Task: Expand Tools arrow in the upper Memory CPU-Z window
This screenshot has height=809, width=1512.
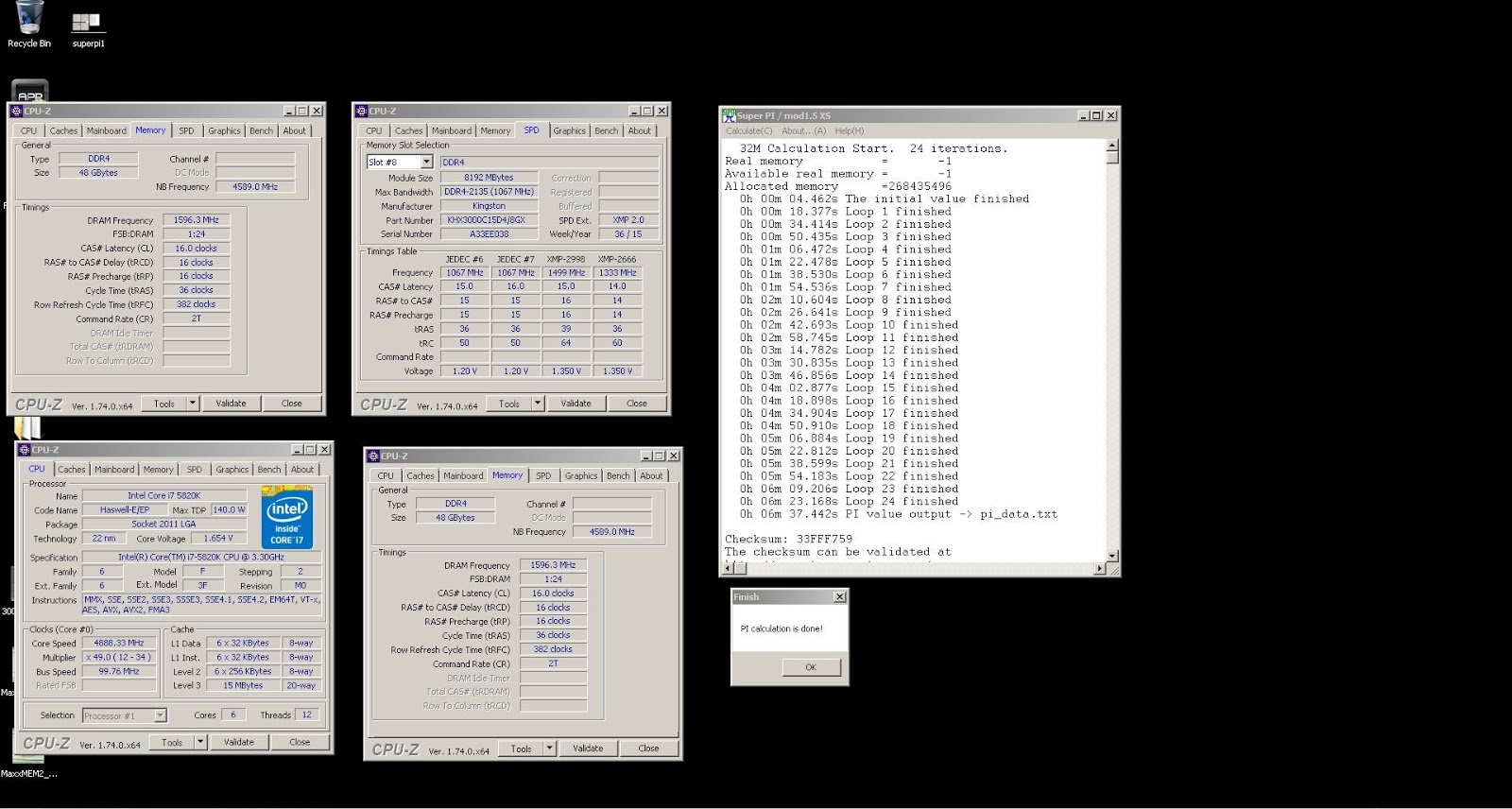Action: coord(192,404)
